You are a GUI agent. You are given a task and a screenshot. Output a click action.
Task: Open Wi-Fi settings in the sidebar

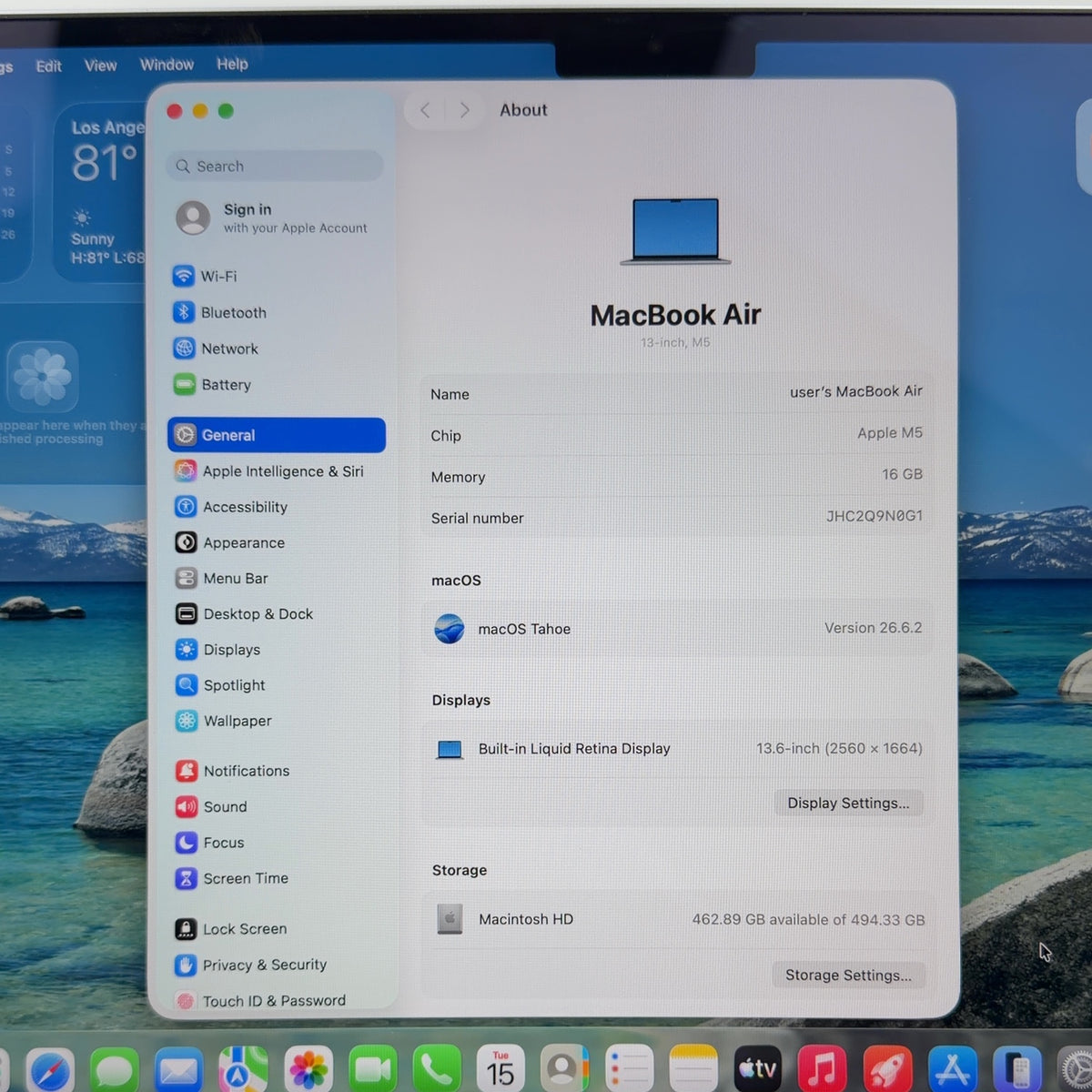(x=276, y=276)
